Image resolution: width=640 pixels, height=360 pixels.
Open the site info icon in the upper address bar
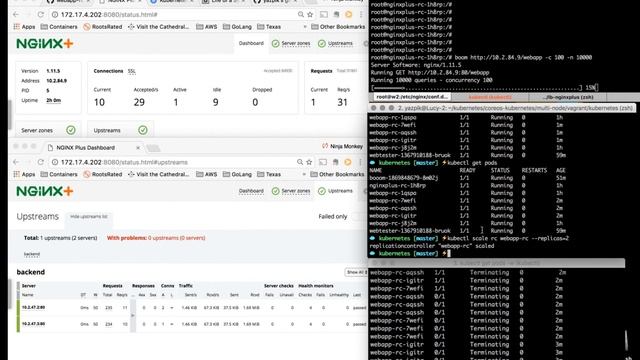[x=55, y=14]
